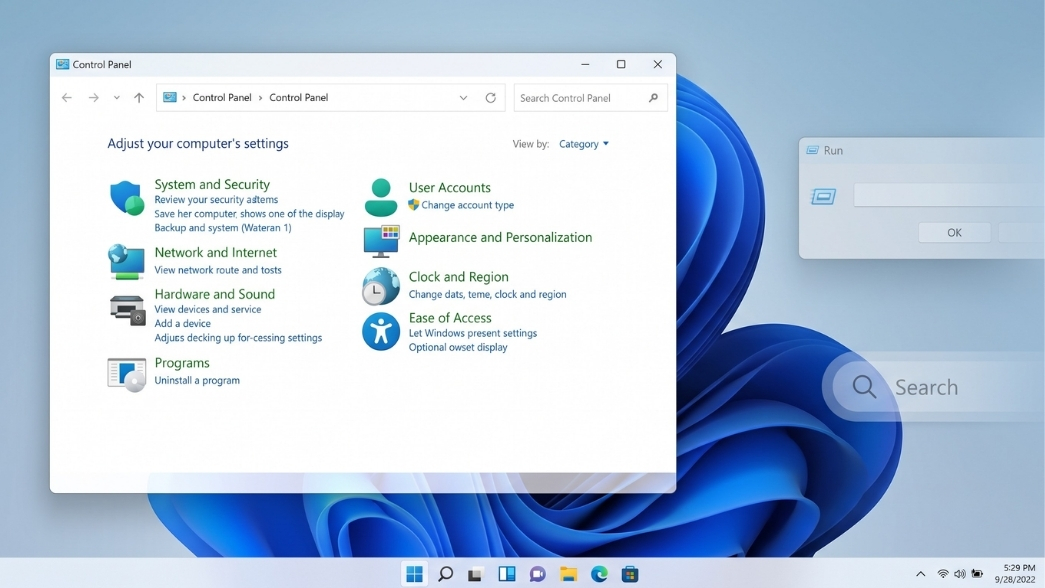Image resolution: width=1045 pixels, height=588 pixels.
Task: Open Chat from the taskbar
Action: click(x=537, y=573)
